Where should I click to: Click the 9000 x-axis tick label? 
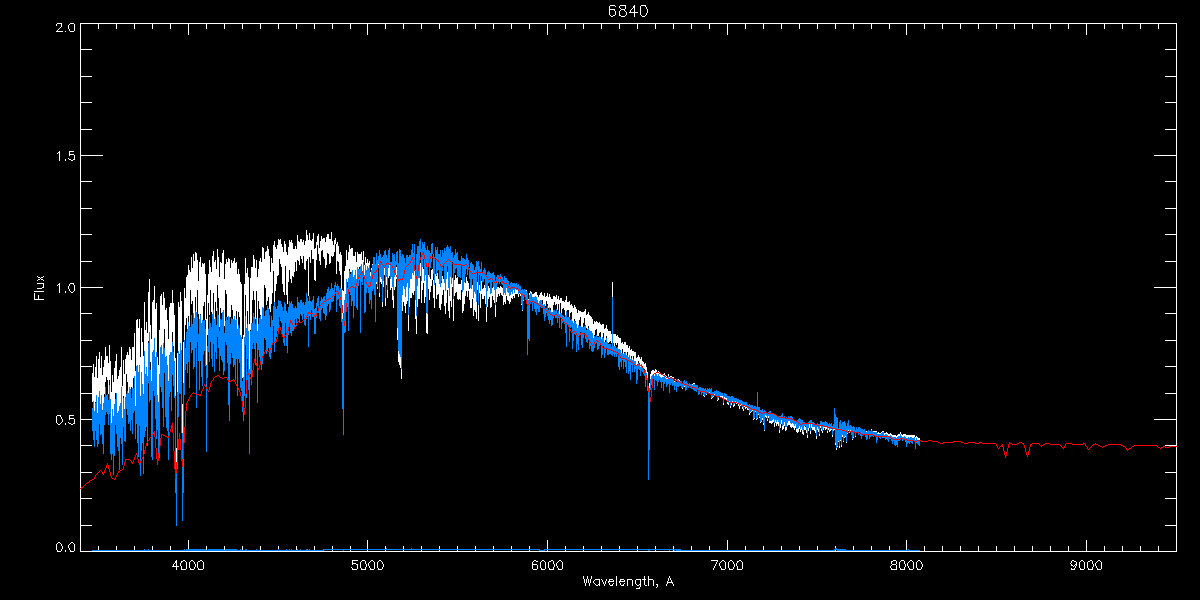(x=1086, y=565)
